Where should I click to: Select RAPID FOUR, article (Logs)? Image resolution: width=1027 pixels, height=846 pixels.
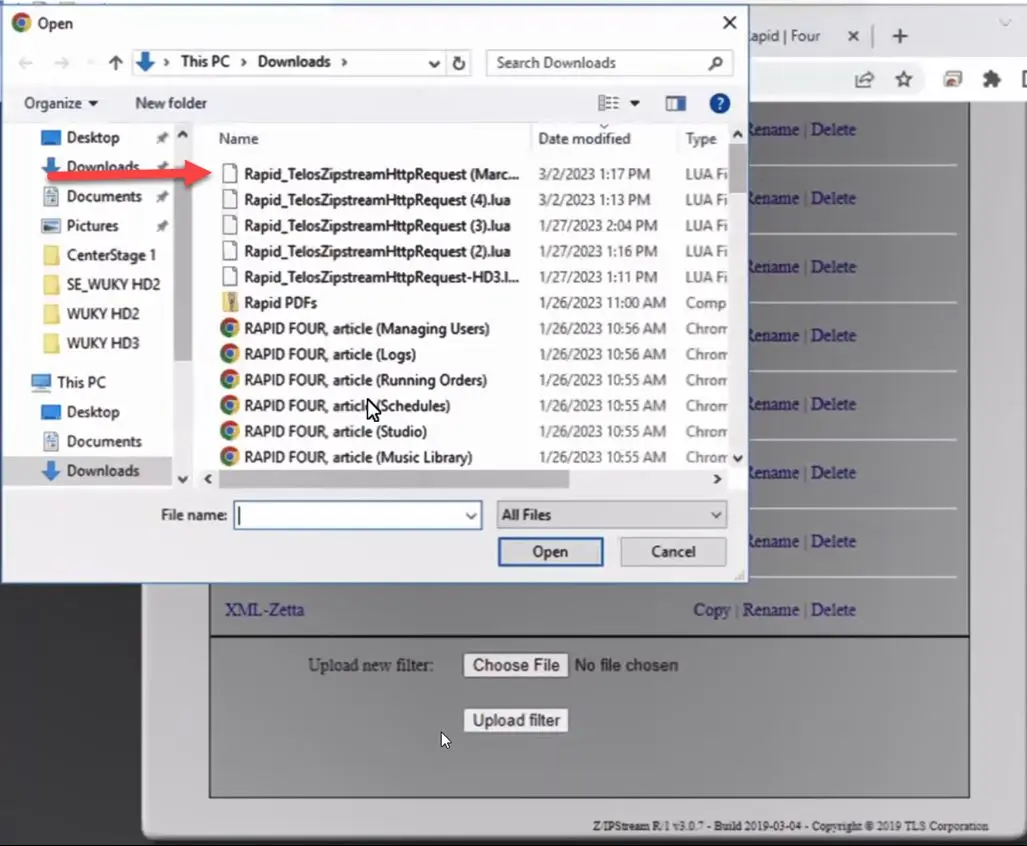pyautogui.click(x=330, y=354)
